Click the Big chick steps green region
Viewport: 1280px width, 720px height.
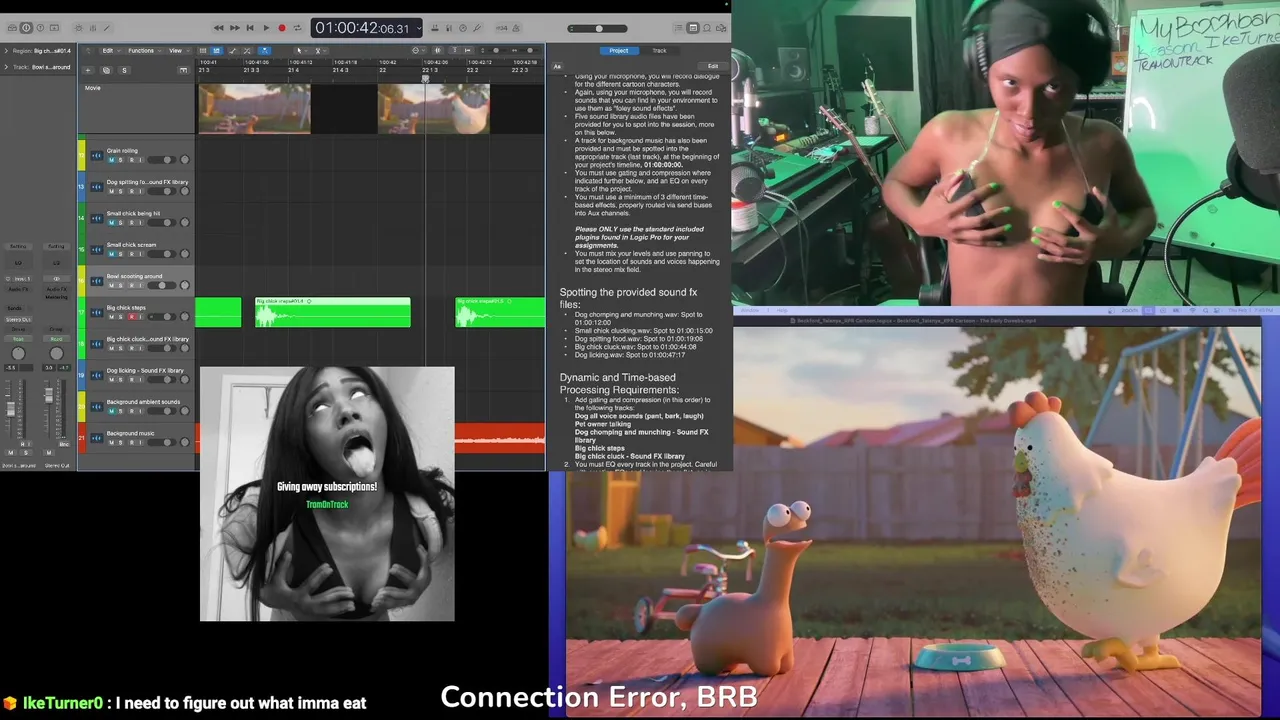332,312
